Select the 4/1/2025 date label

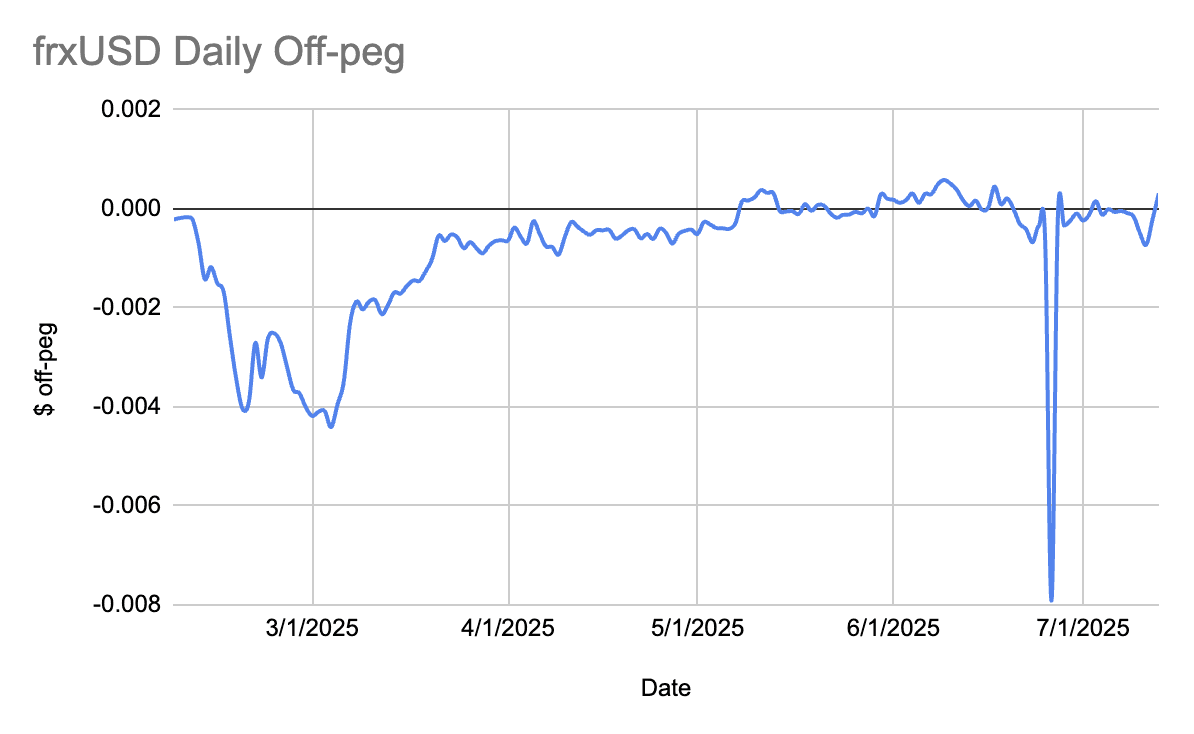509,629
